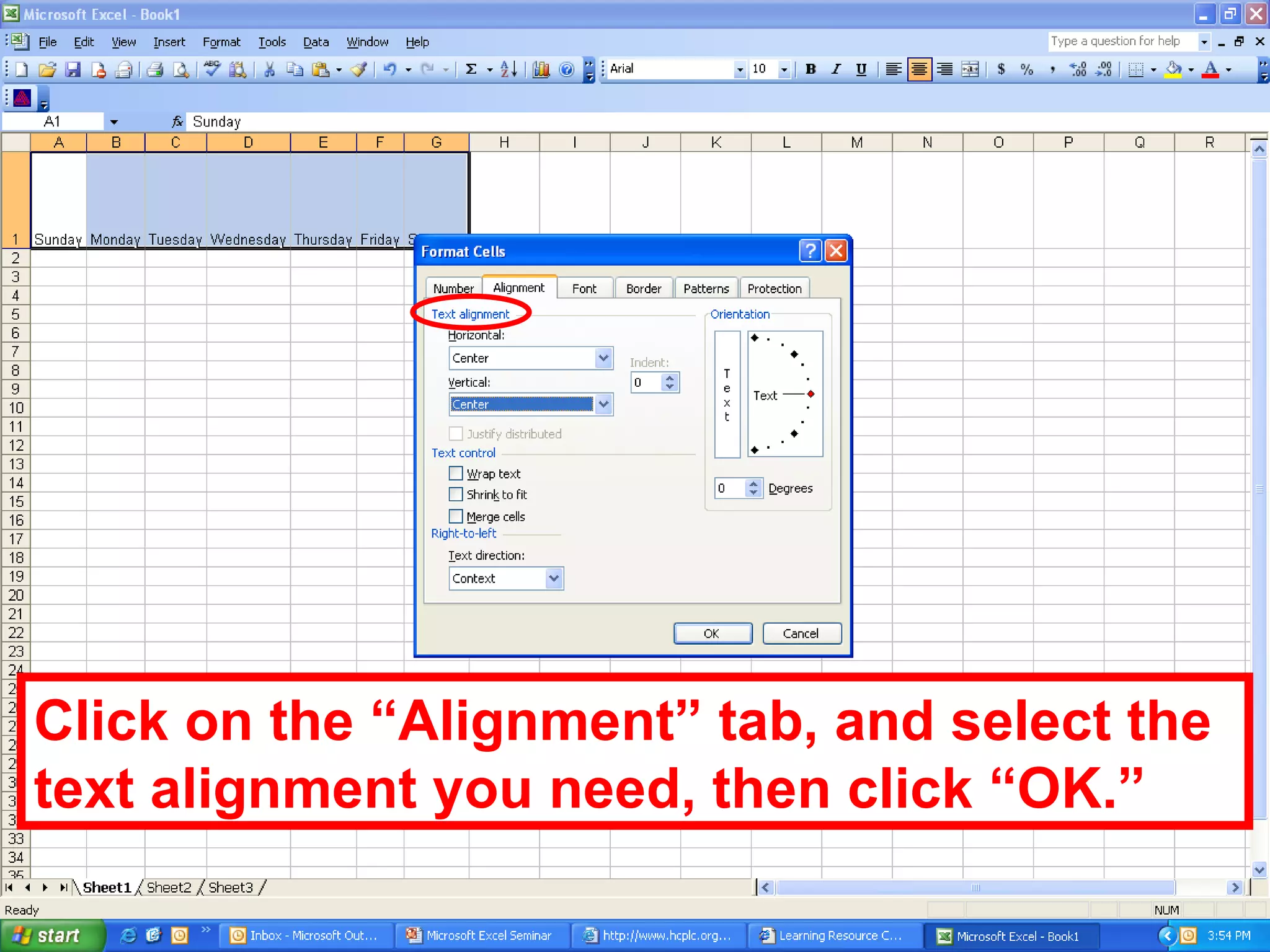Expand the Name Box dropdown arrow
Image resolution: width=1270 pixels, height=952 pixels.
[114, 121]
